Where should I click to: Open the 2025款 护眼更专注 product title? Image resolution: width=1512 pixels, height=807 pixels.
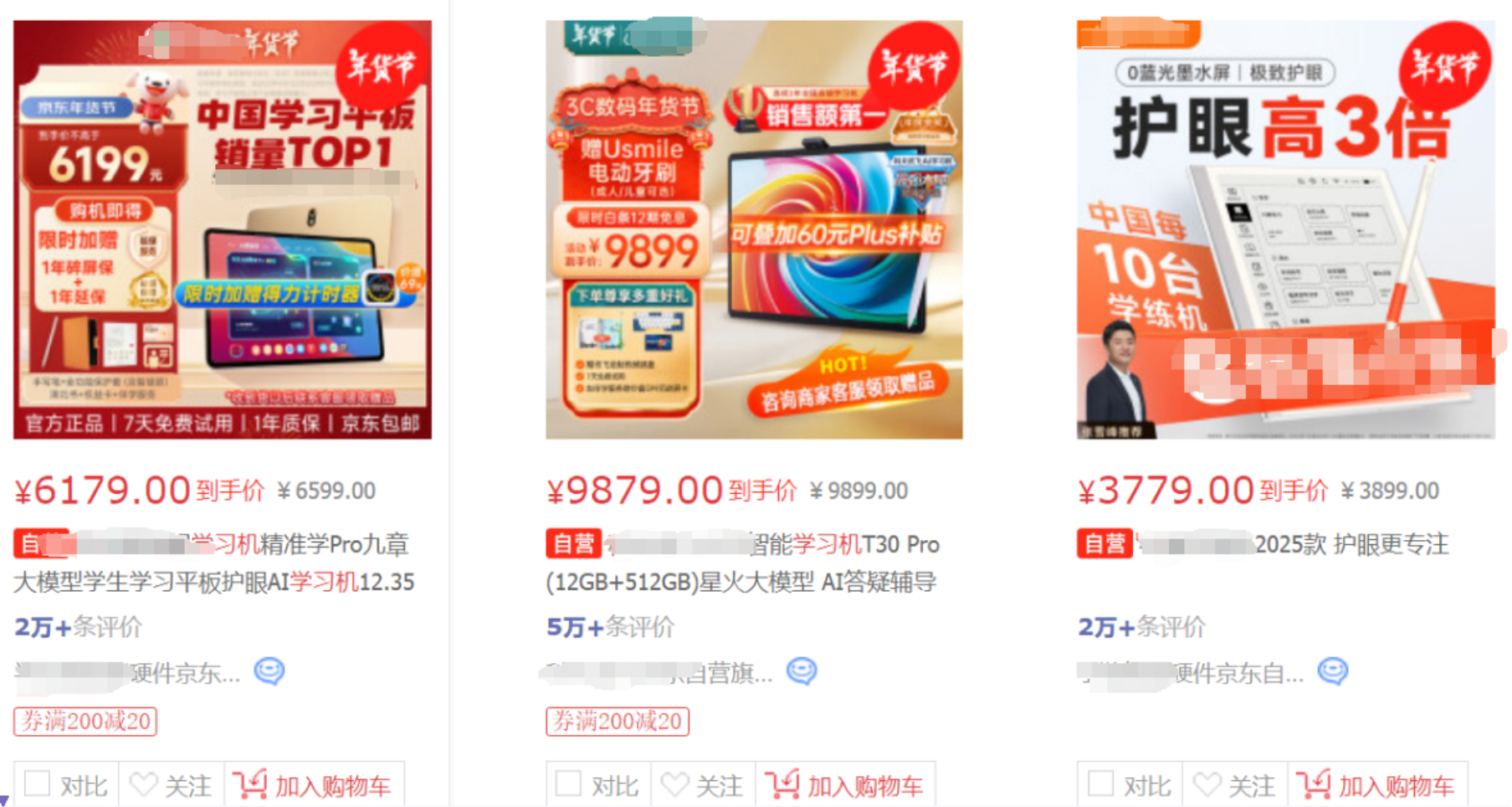pos(1263,544)
